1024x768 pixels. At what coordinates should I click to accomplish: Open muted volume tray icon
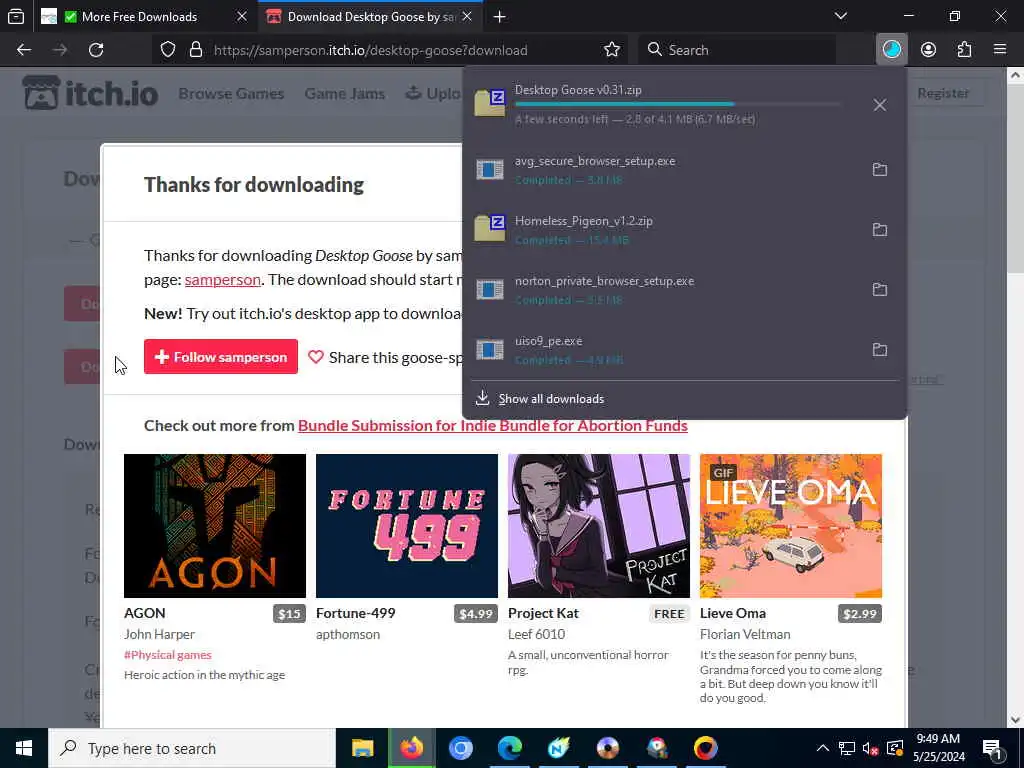click(870, 748)
